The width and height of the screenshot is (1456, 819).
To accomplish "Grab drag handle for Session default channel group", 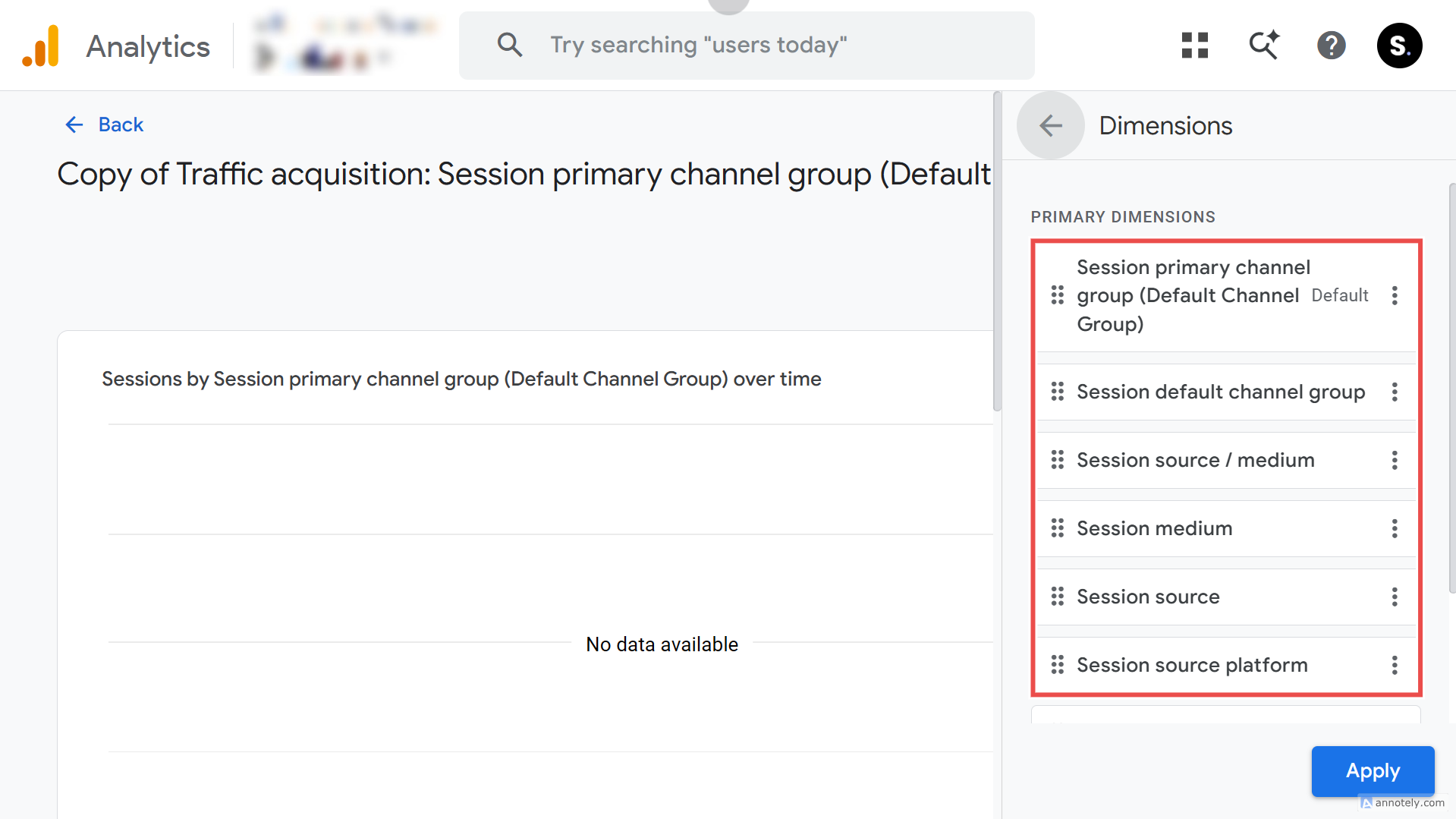I will [1057, 392].
